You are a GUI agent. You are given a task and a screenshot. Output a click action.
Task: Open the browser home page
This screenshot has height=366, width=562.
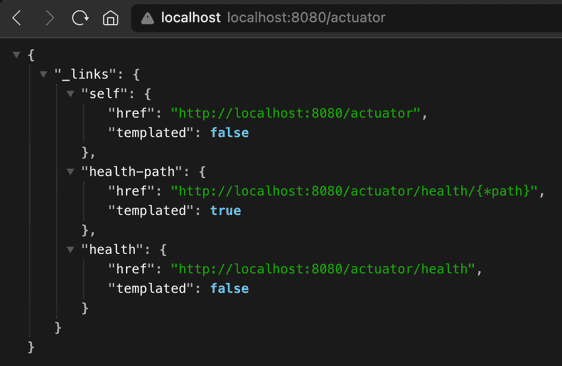[110, 18]
